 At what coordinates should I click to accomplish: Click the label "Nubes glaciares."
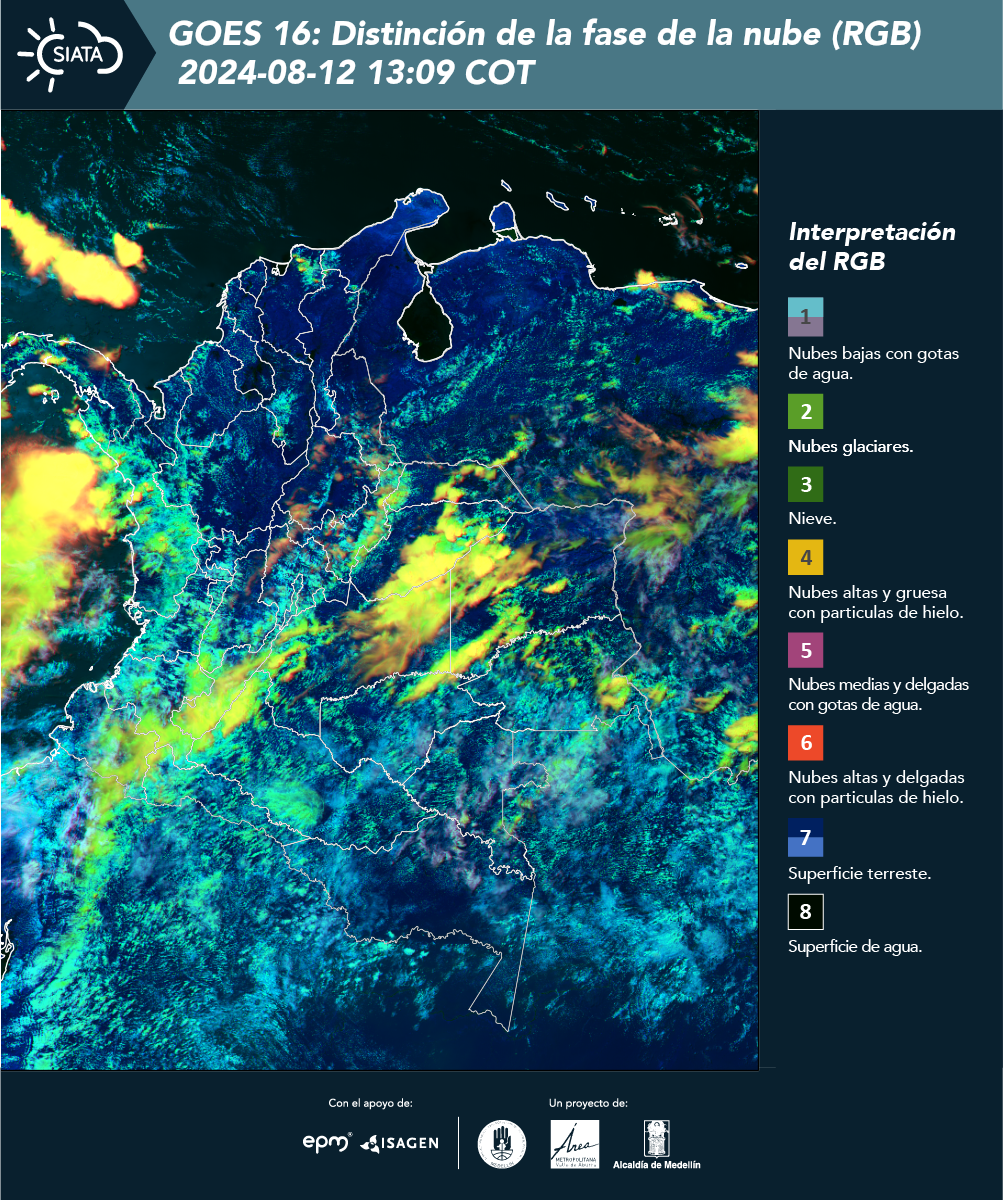click(x=850, y=447)
